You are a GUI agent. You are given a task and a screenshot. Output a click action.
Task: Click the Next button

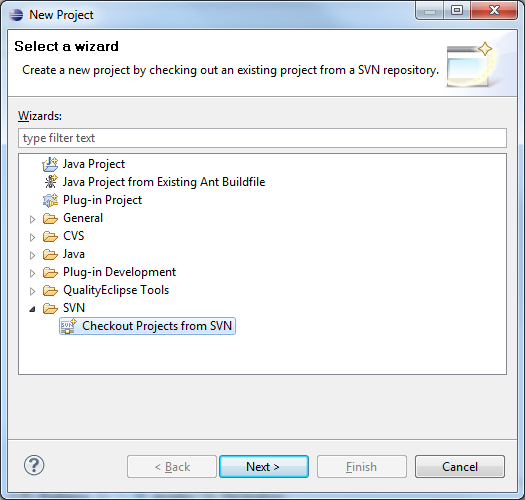(x=264, y=466)
